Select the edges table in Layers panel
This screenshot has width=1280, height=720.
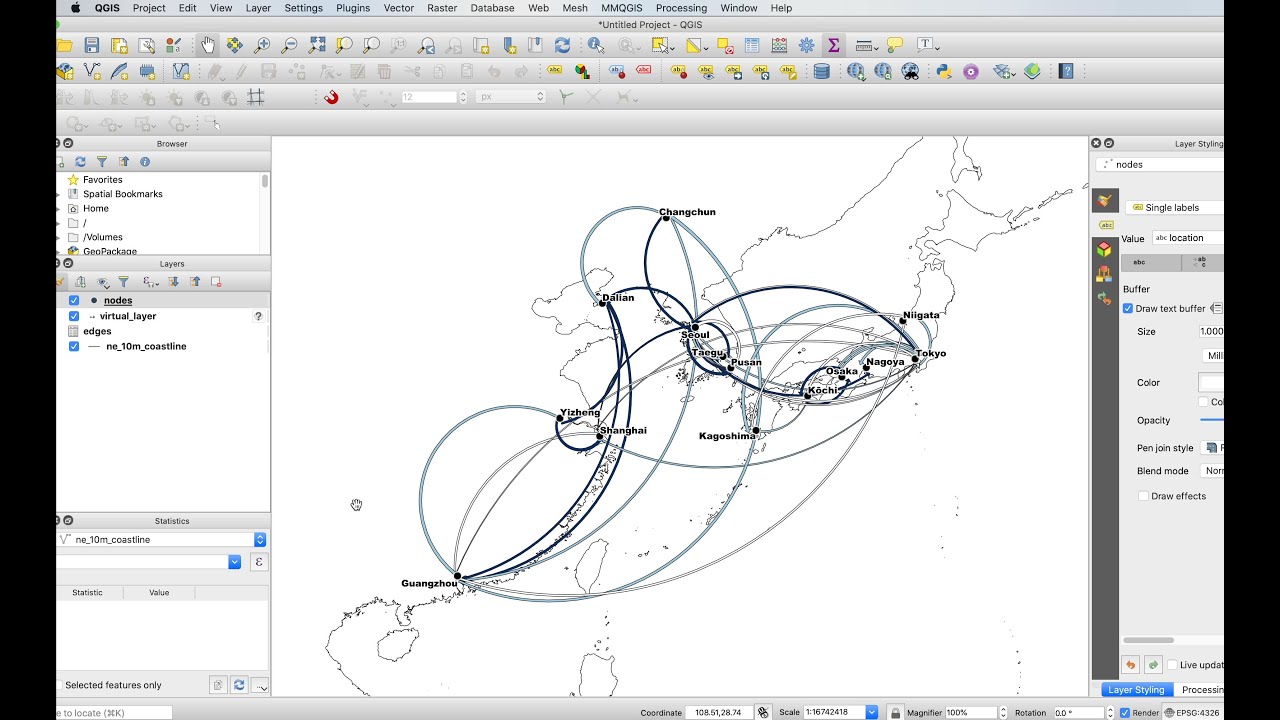click(97, 331)
